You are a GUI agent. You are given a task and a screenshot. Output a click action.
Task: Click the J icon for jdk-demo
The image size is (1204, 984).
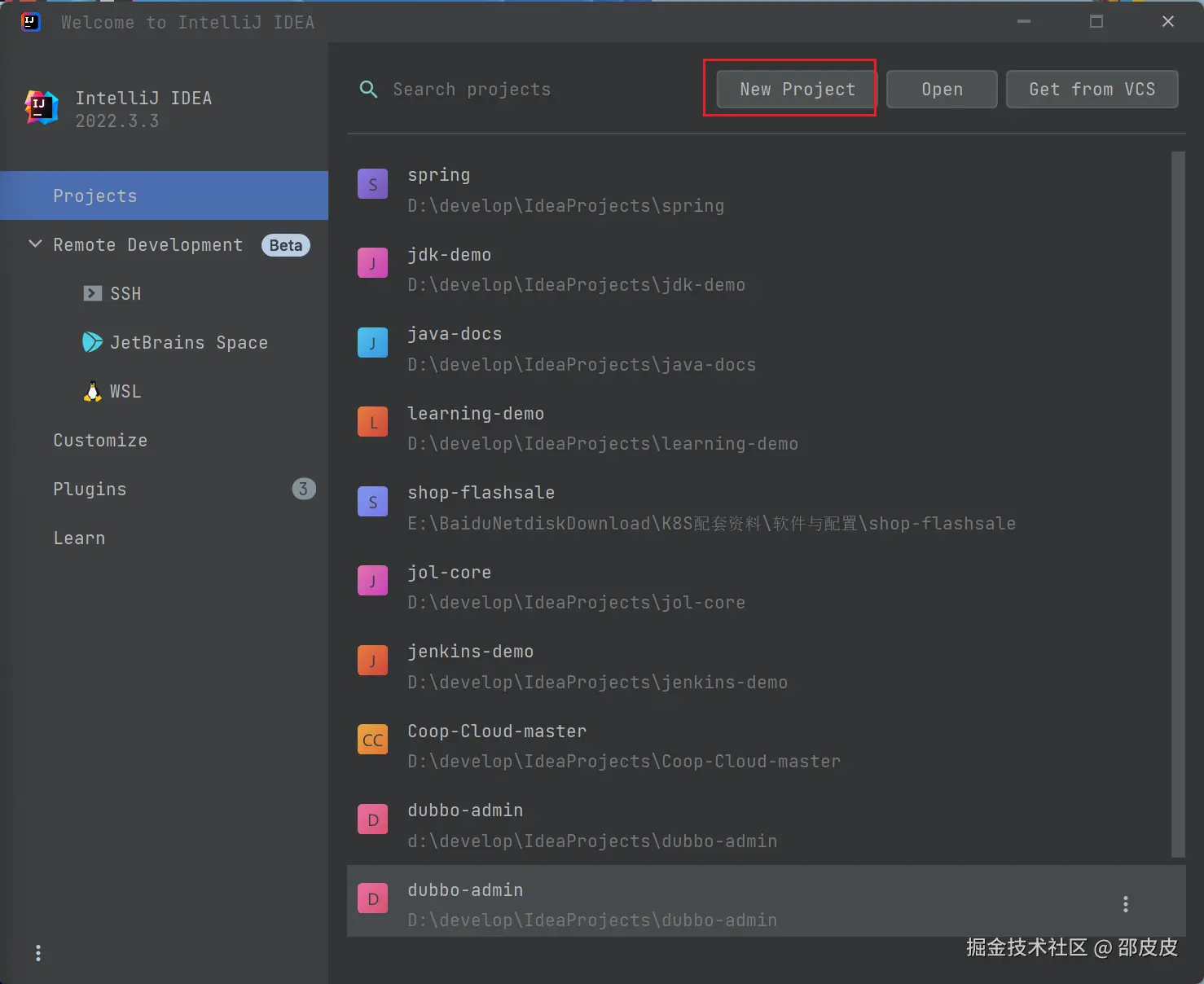click(373, 263)
